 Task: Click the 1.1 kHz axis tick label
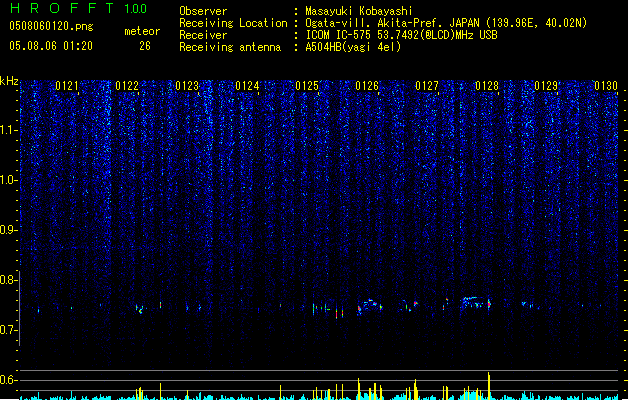(8, 130)
